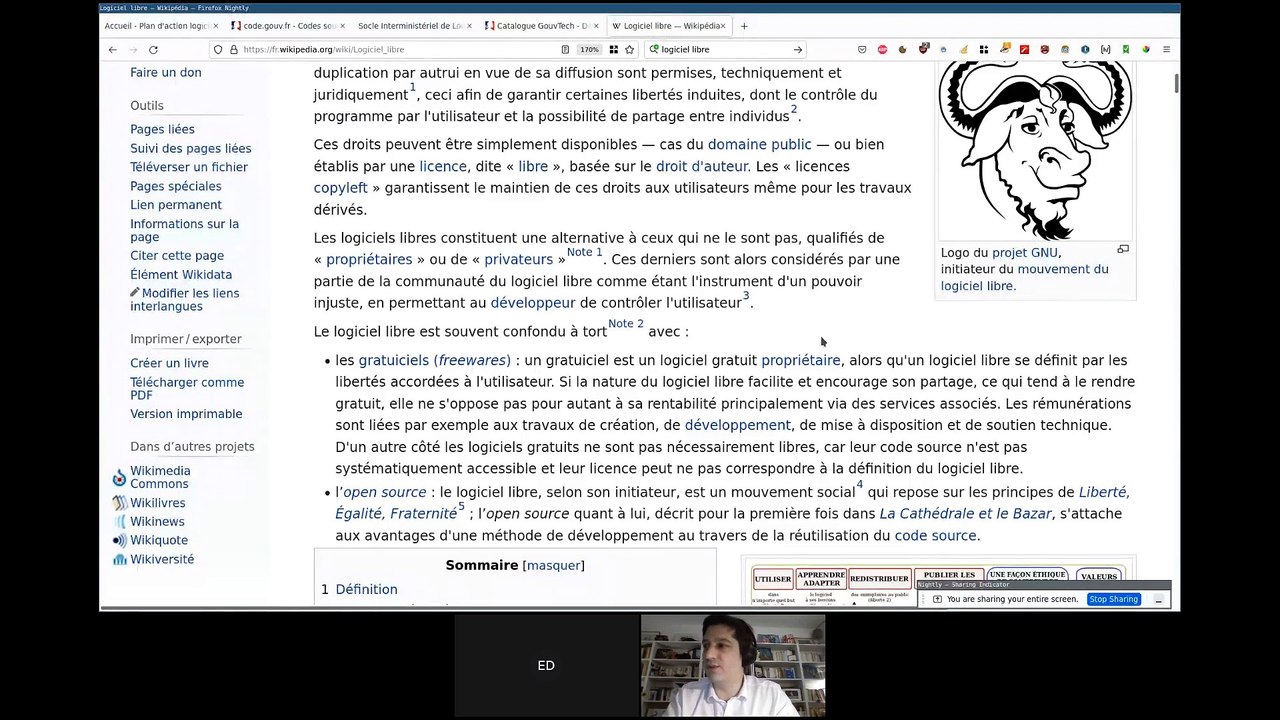Open mouvement du logiciel libre link

click(x=1024, y=277)
